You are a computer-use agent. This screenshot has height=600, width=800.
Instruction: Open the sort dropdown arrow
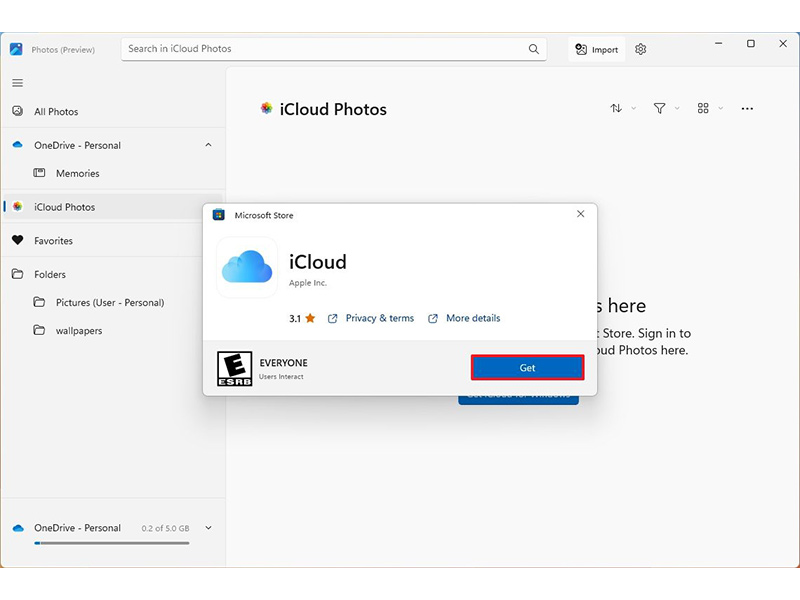pos(634,108)
